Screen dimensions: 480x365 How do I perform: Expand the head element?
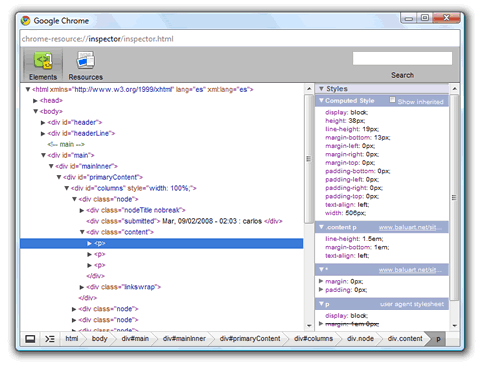tap(35, 100)
